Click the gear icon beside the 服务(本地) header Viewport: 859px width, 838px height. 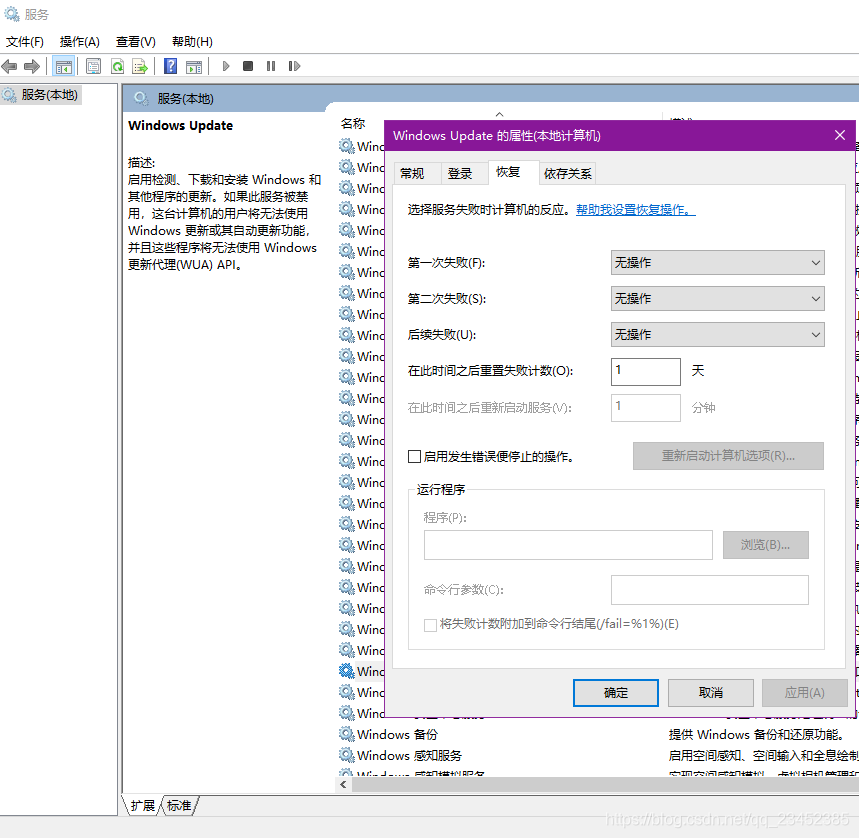click(141, 99)
